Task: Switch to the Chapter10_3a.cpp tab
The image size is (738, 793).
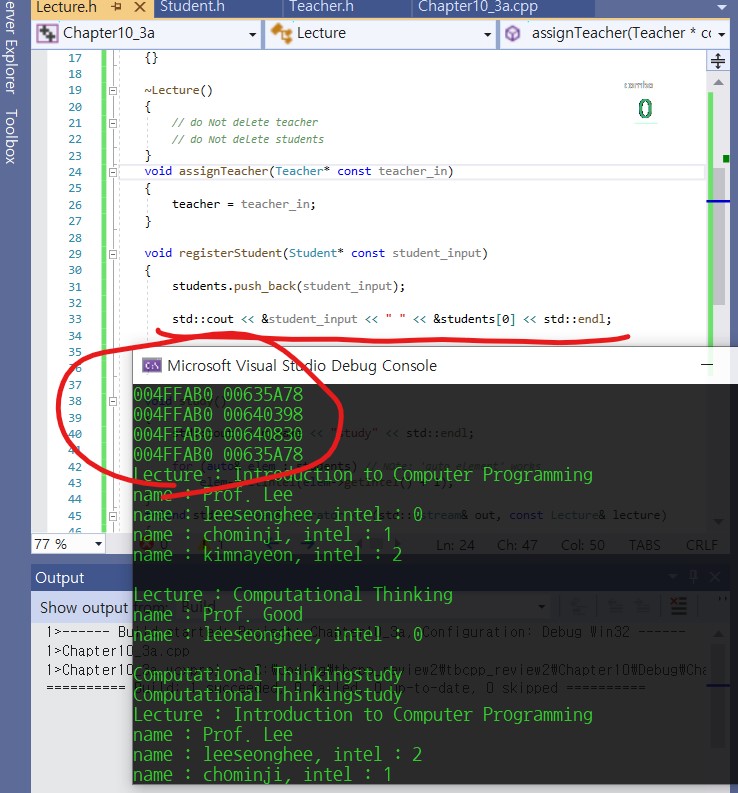Action: pyautogui.click(x=477, y=7)
